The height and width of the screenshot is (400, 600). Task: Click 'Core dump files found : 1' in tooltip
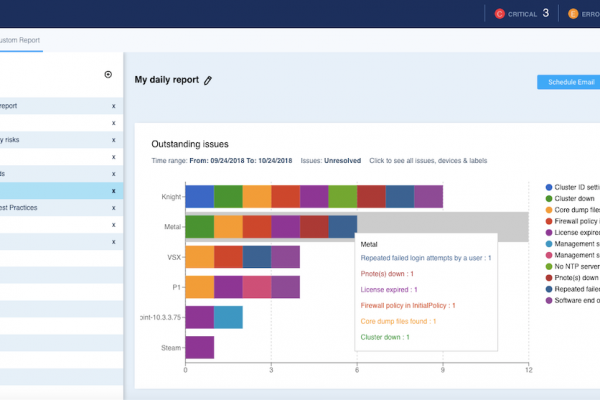point(398,321)
